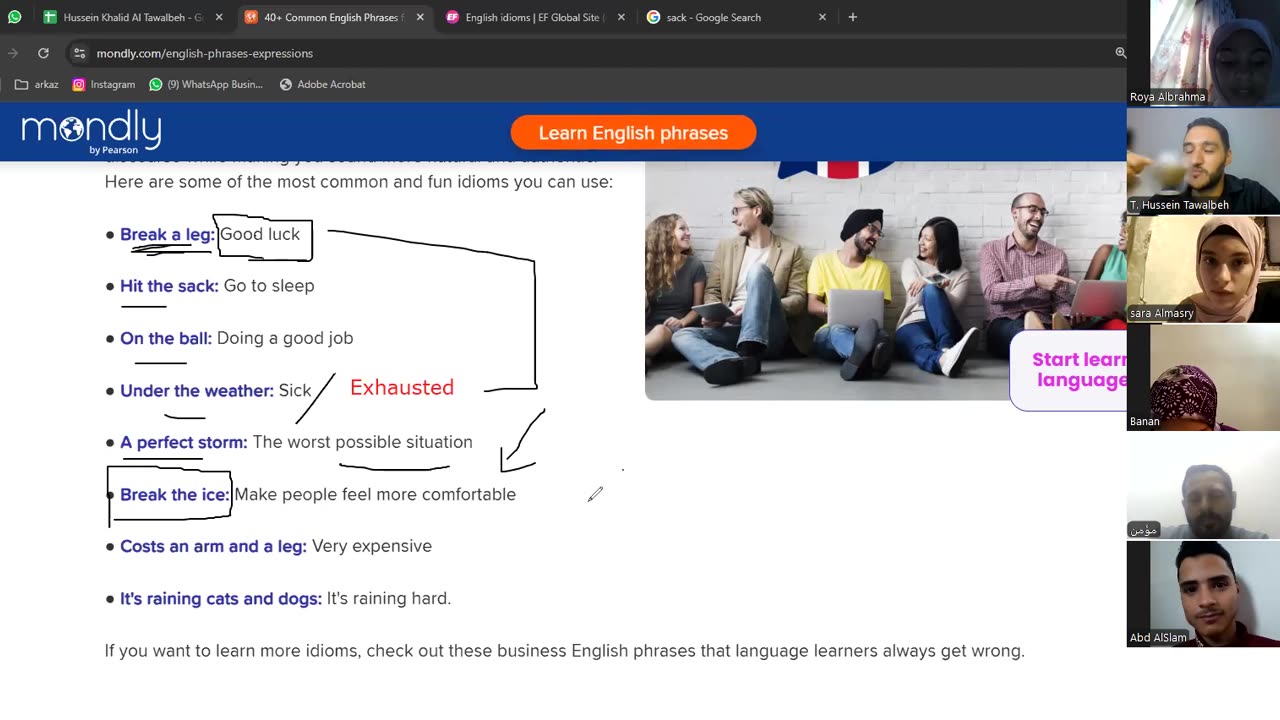This screenshot has height=720, width=1280.
Task: Select the 'Break a leg:' idiom text
Action: click(x=167, y=234)
